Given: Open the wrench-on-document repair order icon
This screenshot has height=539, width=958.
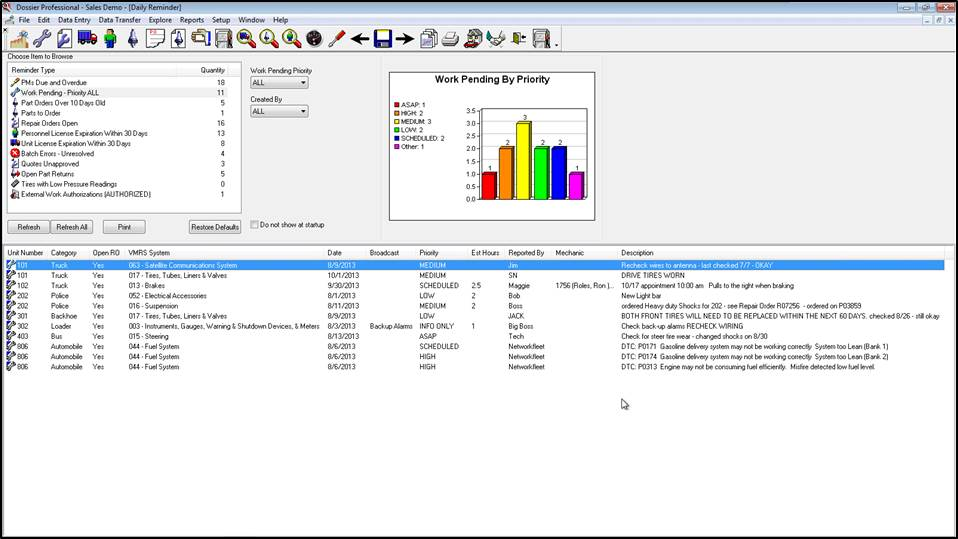Looking at the screenshot, I should click(x=64, y=38).
